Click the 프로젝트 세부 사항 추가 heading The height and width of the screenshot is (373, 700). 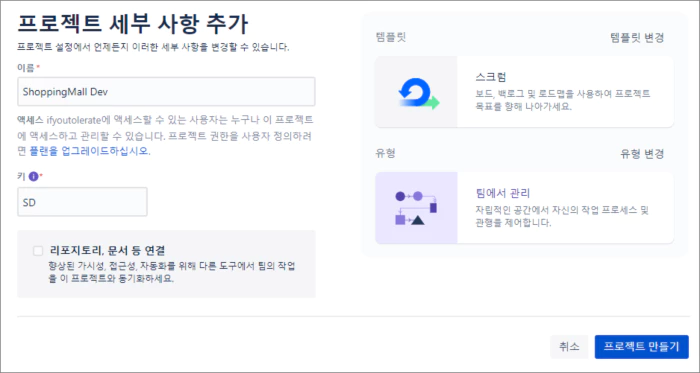(x=132, y=24)
